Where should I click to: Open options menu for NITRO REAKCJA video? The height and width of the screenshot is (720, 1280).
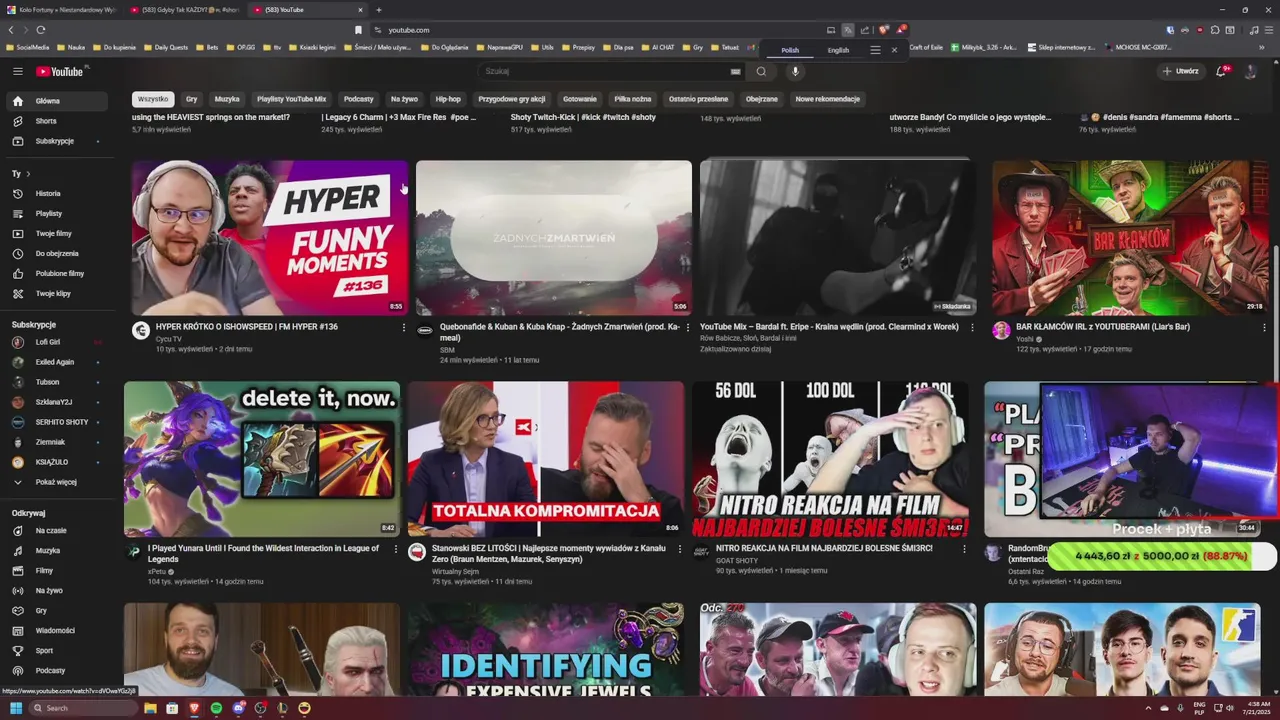pos(964,549)
